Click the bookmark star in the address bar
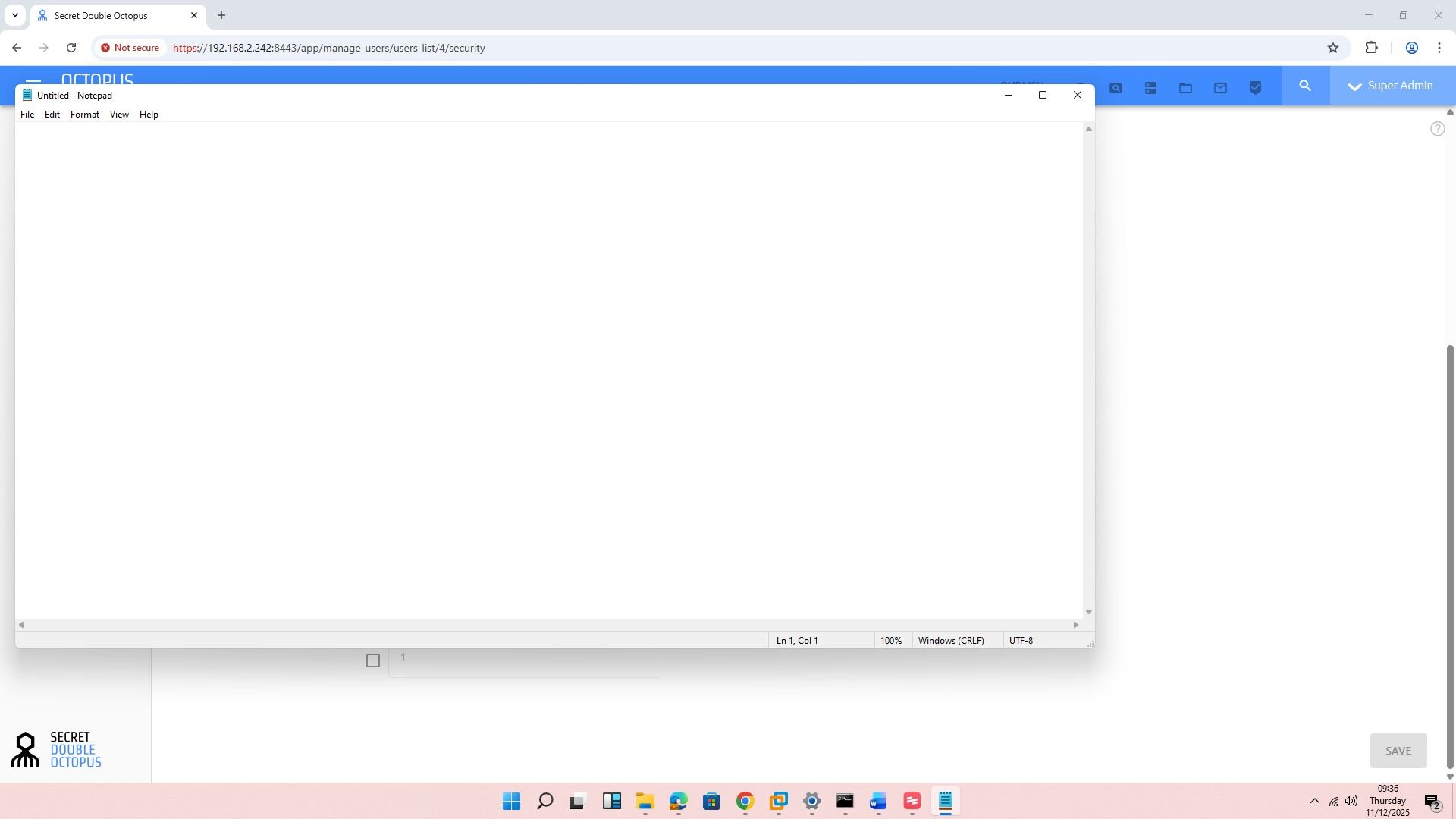Viewport: 1456px width, 819px height. [x=1334, y=47]
